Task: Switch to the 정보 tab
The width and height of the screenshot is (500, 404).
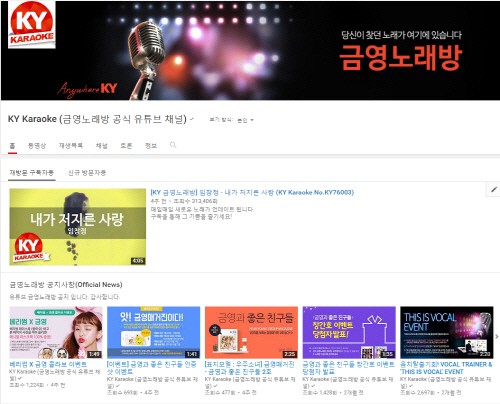Action: (x=151, y=146)
